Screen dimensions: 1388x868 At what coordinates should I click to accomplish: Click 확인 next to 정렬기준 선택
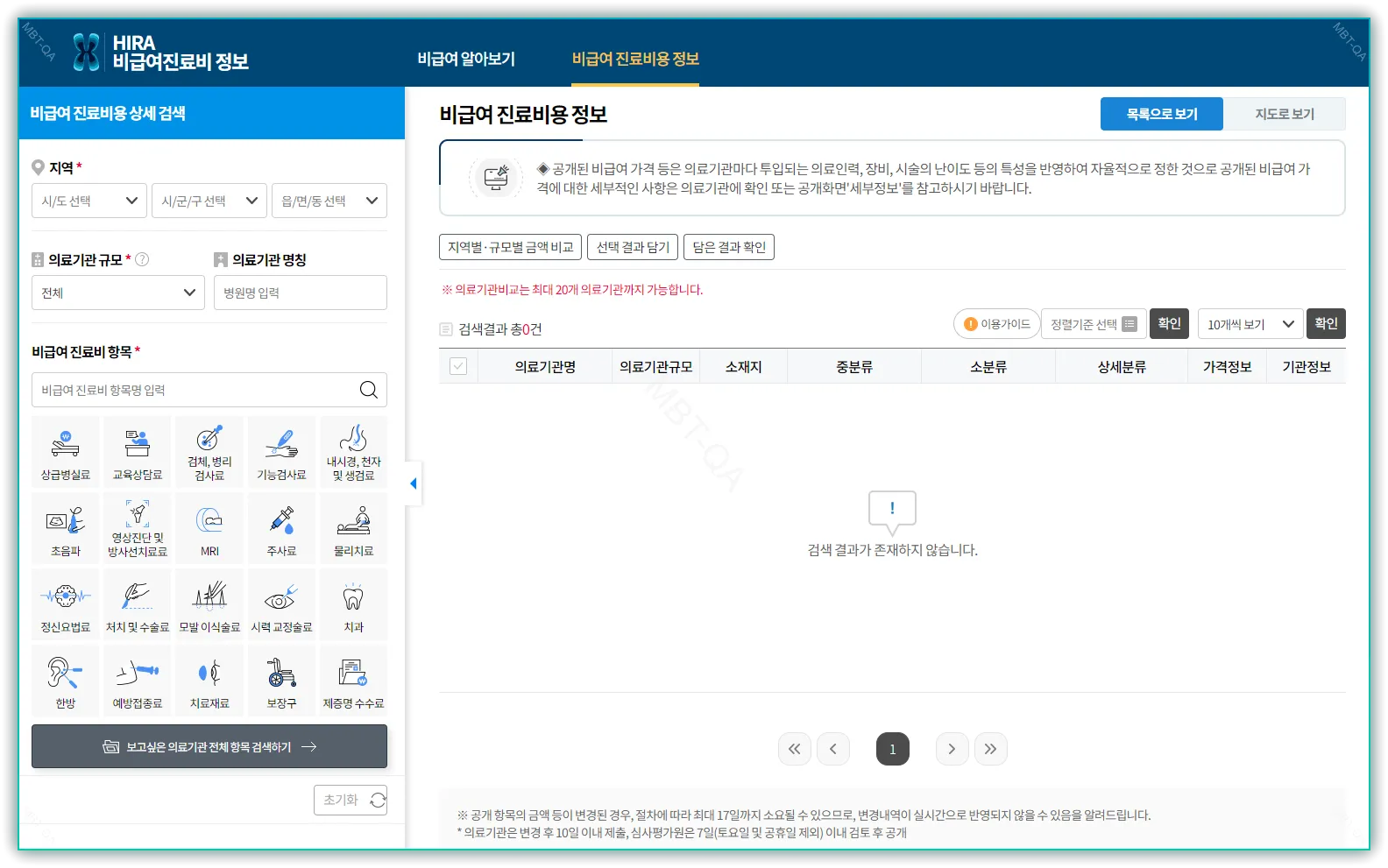pyautogui.click(x=1170, y=323)
